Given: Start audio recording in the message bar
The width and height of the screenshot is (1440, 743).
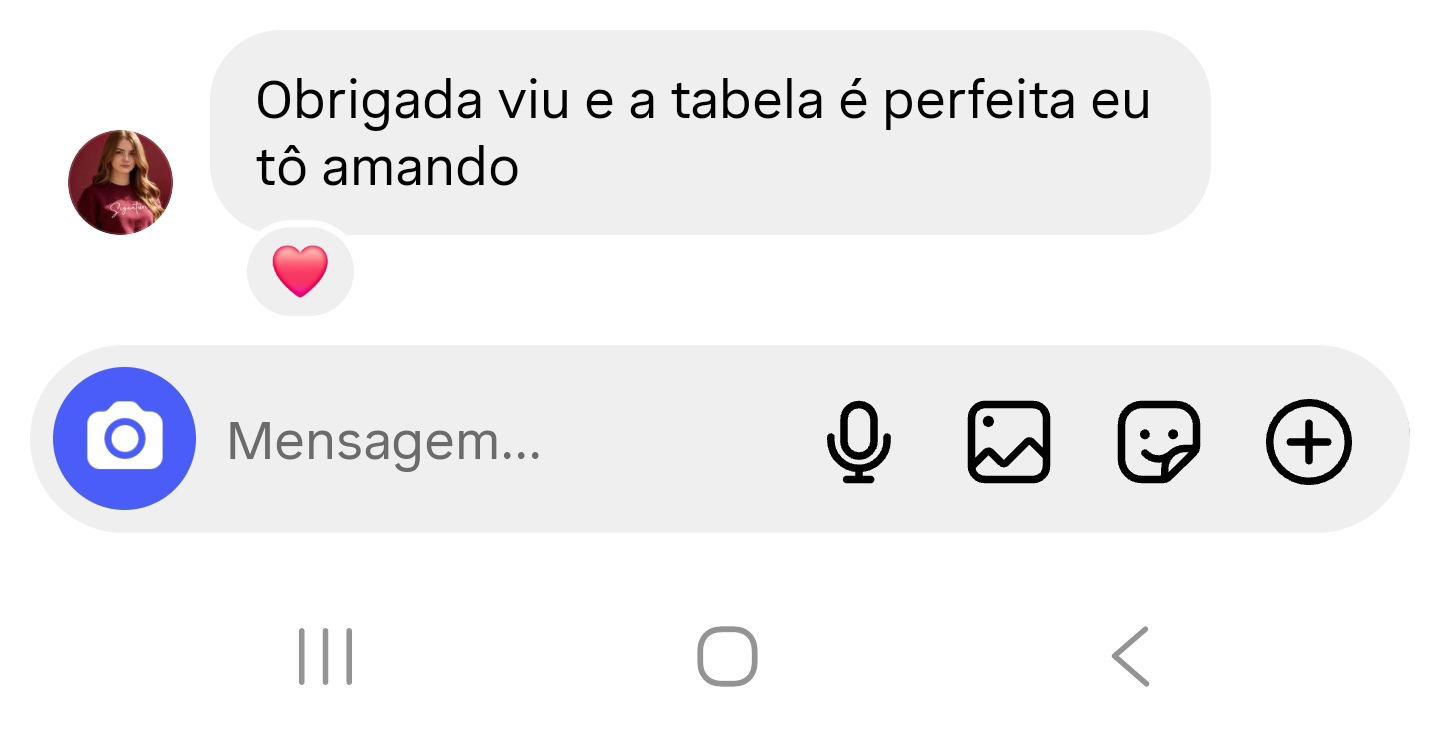Looking at the screenshot, I should [x=858, y=441].
